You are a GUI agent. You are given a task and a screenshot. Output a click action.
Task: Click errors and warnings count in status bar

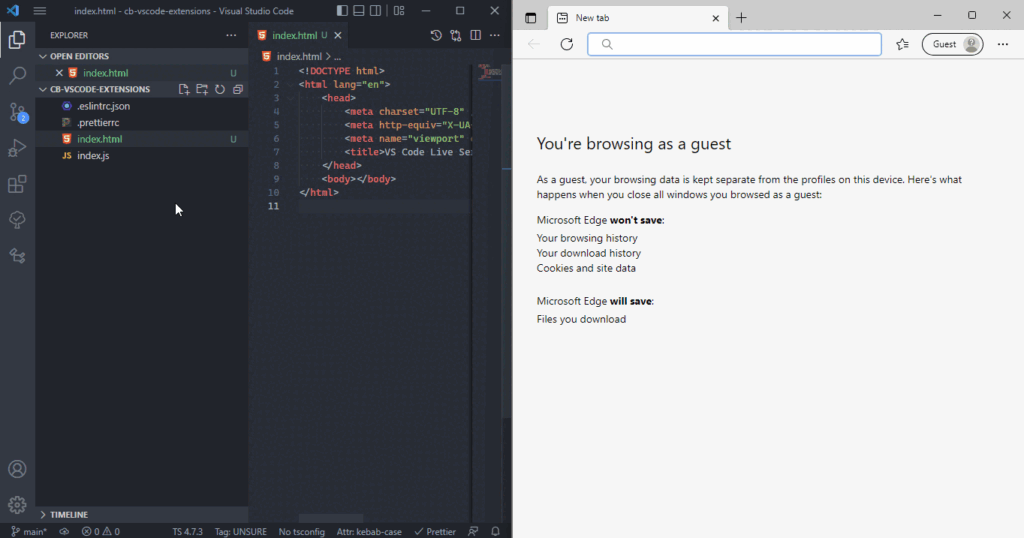pos(101,531)
